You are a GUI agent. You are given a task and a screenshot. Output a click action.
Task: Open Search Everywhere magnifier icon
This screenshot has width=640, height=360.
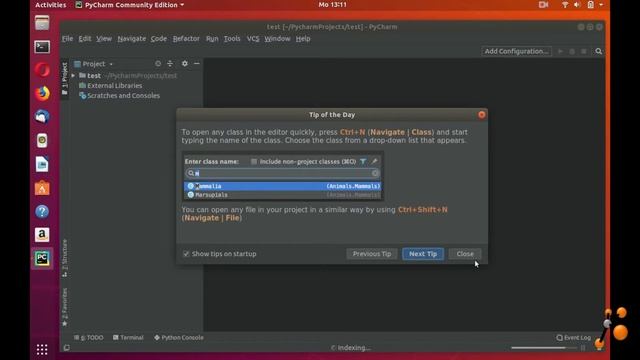pyautogui.click(x=598, y=51)
